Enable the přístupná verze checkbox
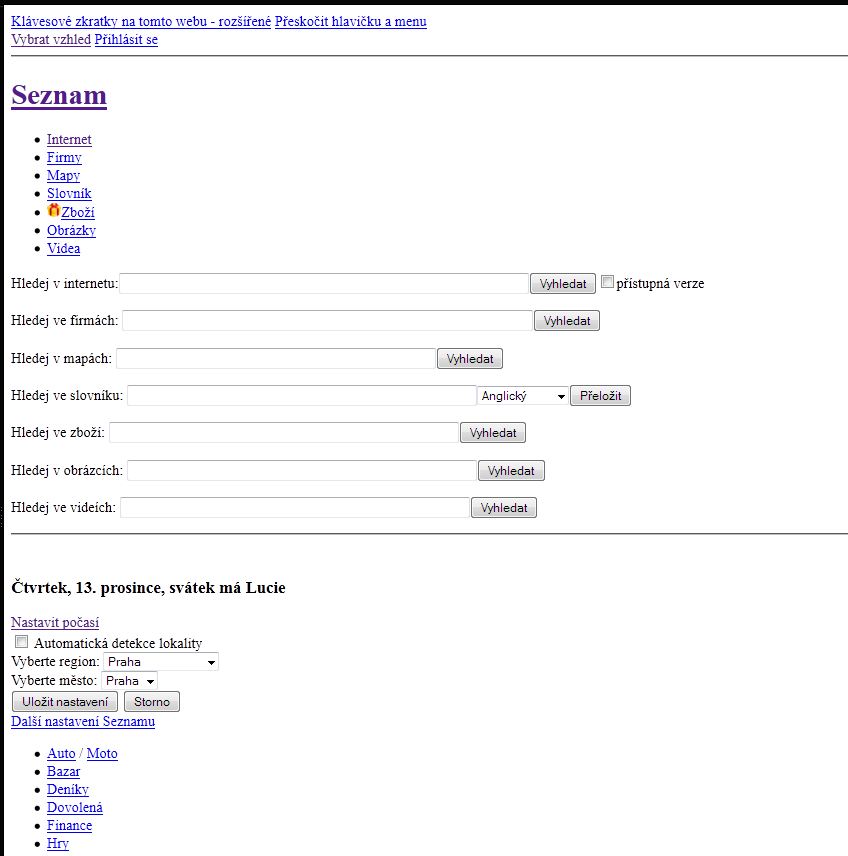Screen dimensions: 848x856 607,282
